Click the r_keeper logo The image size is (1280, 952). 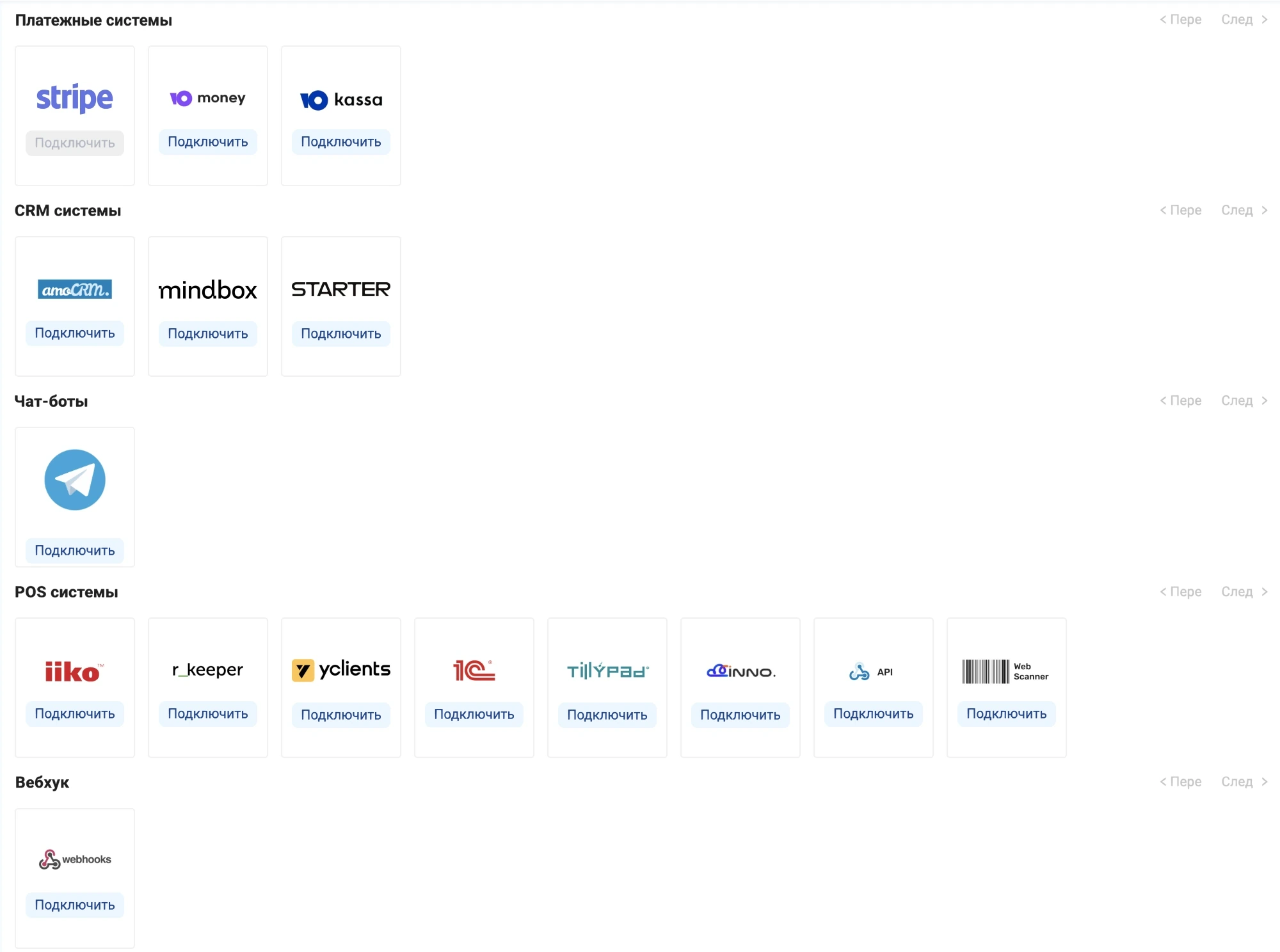(x=208, y=669)
